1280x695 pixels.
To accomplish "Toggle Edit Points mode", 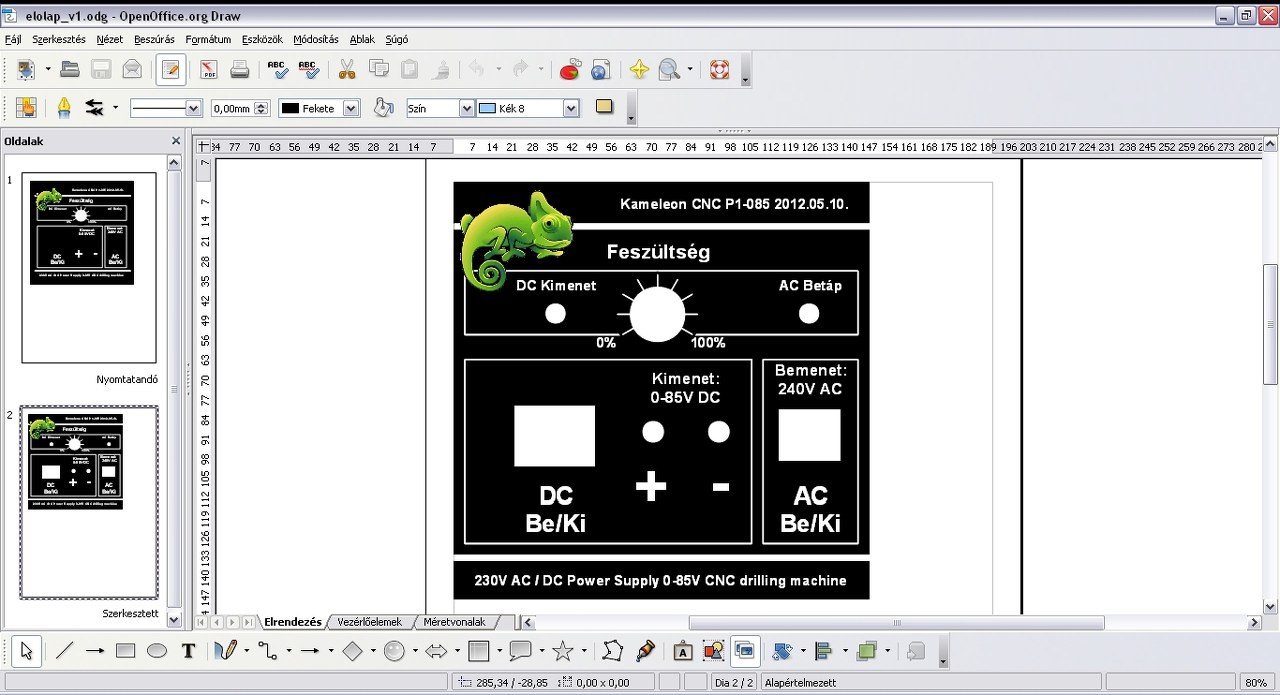I will (612, 651).
